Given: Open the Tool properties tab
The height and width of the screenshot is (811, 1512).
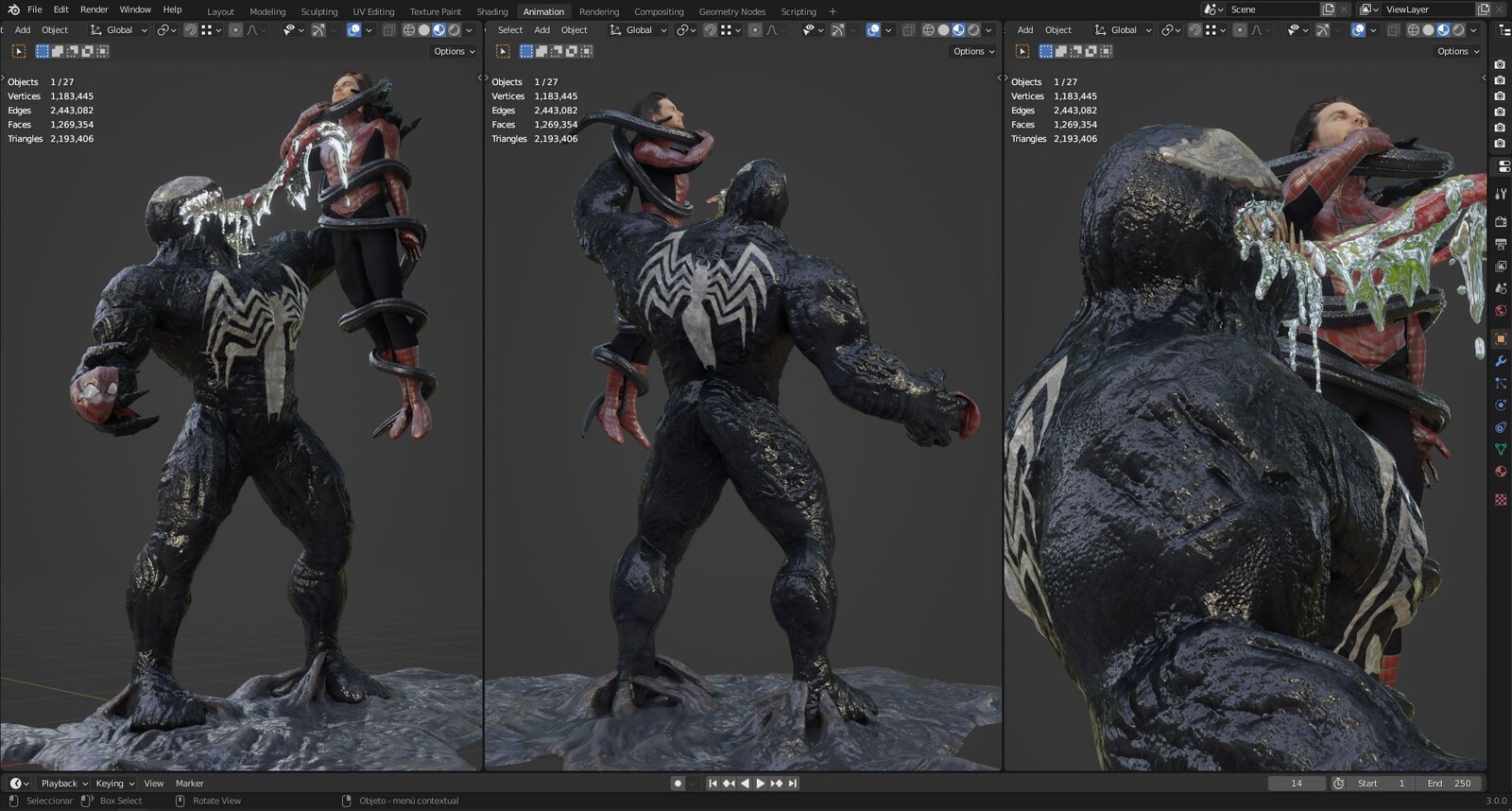Looking at the screenshot, I should tap(1501, 193).
